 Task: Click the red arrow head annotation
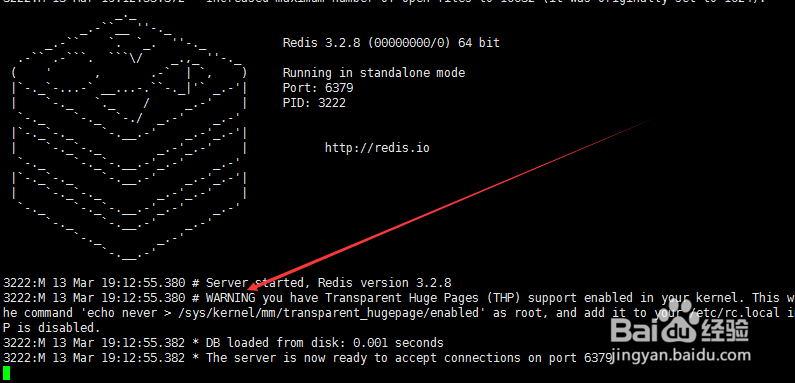click(x=254, y=286)
